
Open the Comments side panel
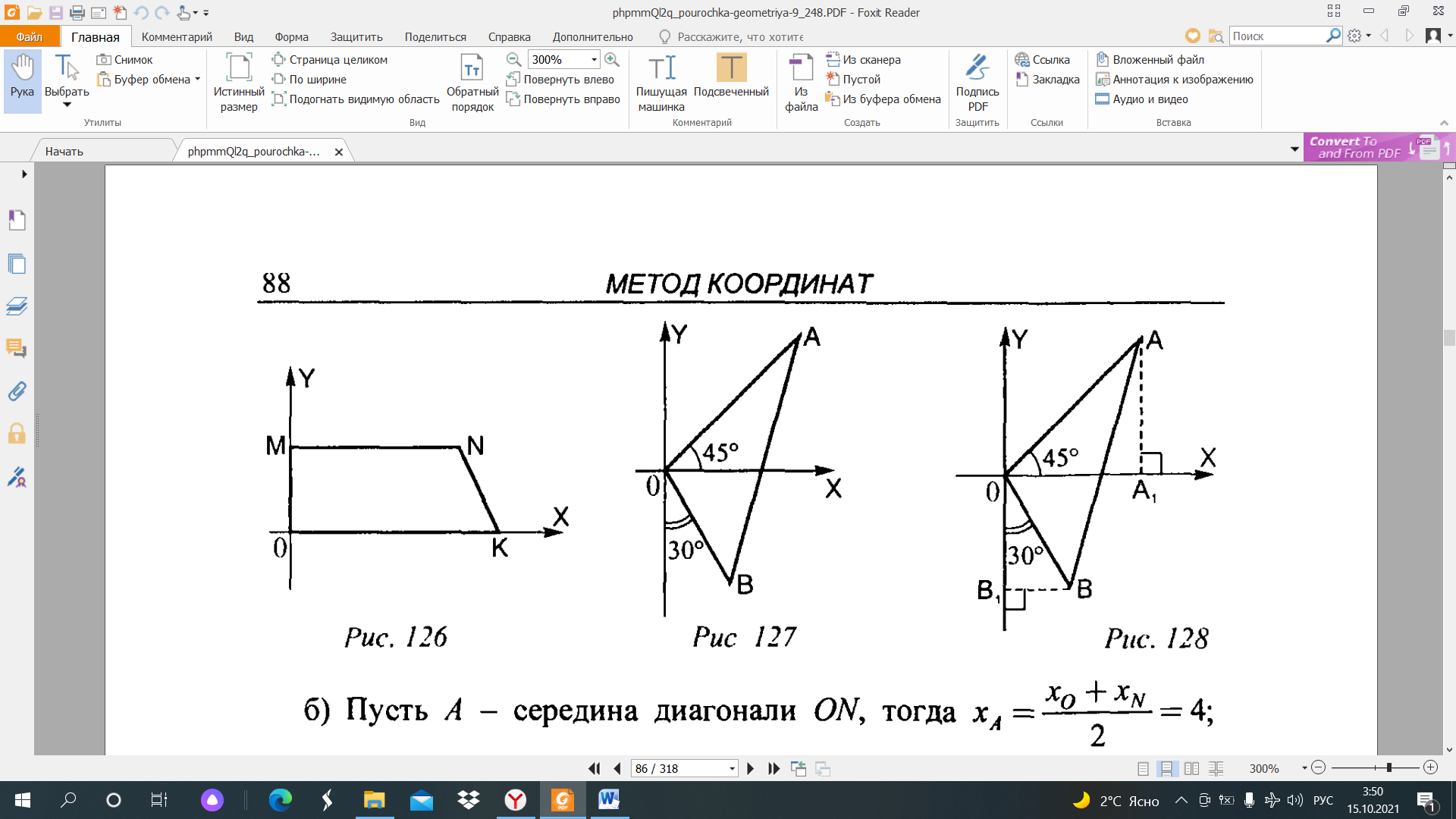click(x=17, y=348)
